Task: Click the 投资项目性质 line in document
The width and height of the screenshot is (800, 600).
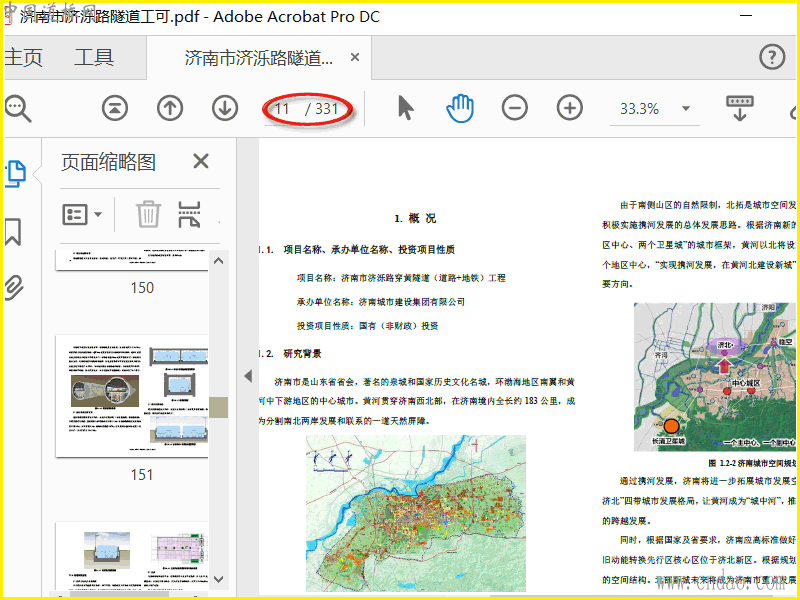Action: coord(367,326)
